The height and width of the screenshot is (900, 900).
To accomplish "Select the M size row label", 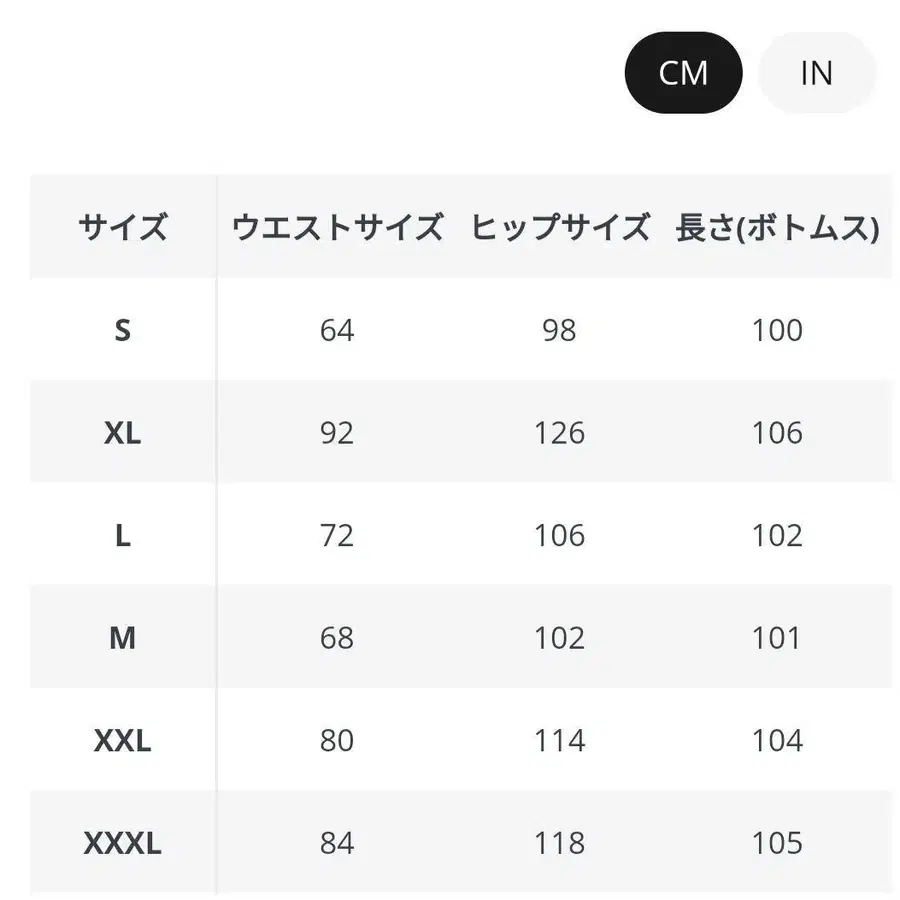I will coord(123,638).
